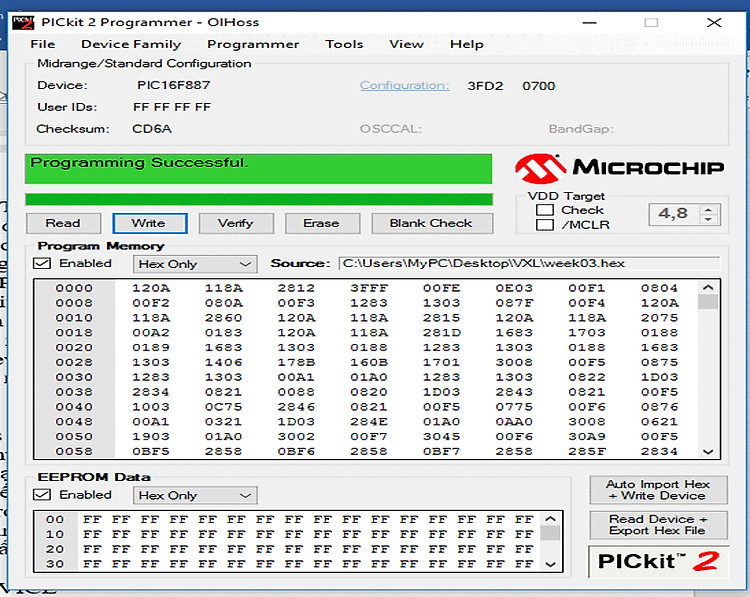The image size is (750, 597).
Task: Open the Tools menu
Action: [x=344, y=44]
